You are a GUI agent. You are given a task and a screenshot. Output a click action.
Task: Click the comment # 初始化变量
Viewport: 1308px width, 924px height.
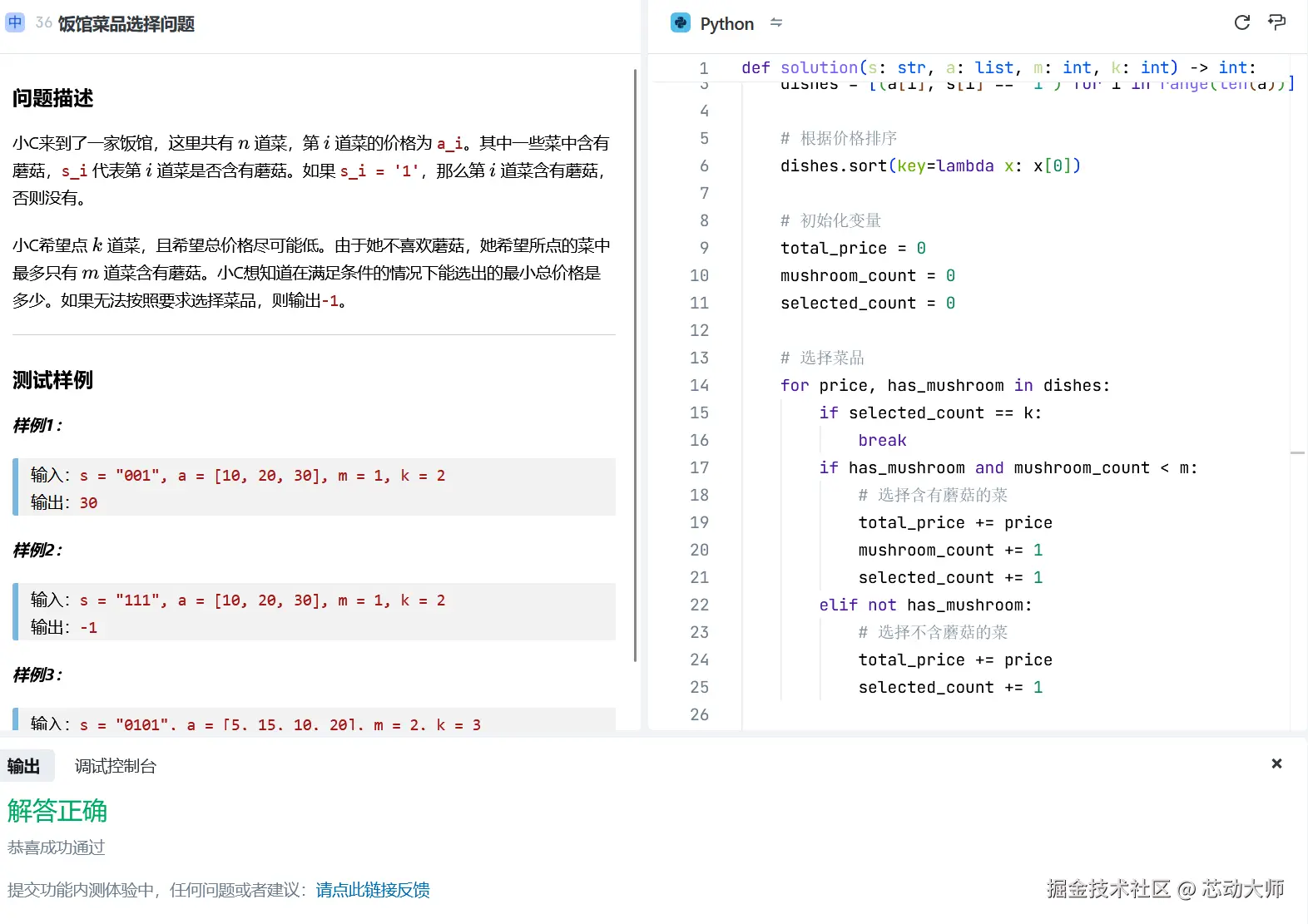pyautogui.click(x=831, y=220)
